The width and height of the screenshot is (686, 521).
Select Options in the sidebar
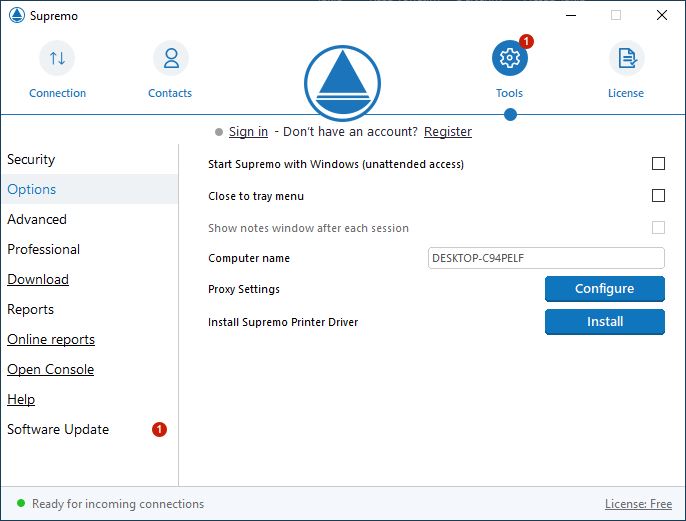coord(89,189)
